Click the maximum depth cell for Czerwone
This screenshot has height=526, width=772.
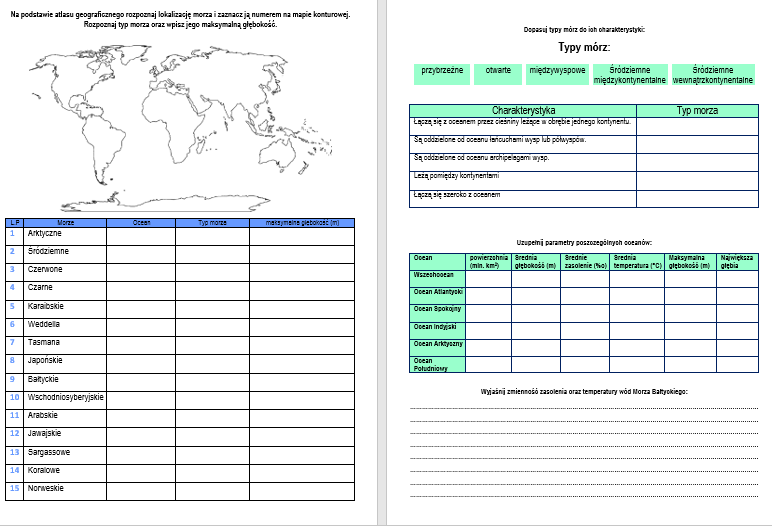[302, 270]
